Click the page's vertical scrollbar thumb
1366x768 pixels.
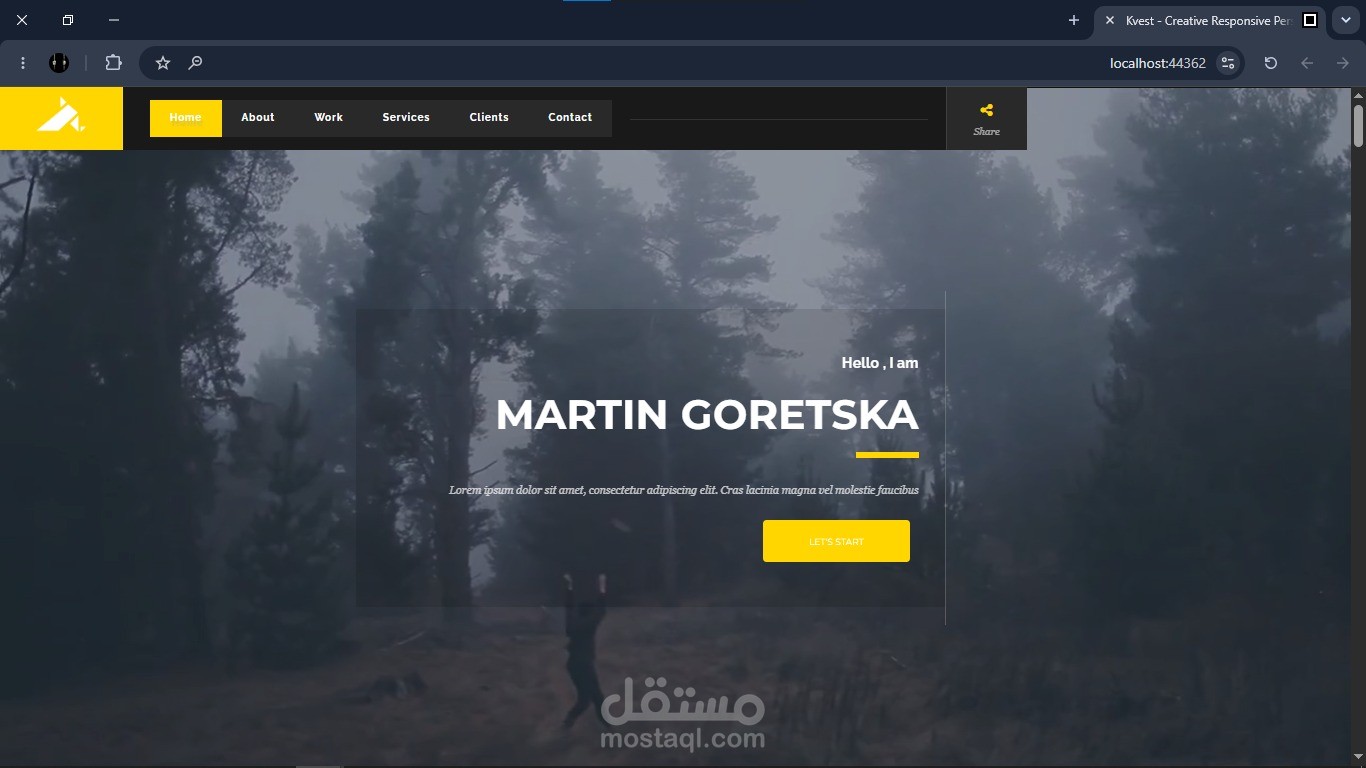[x=1358, y=125]
